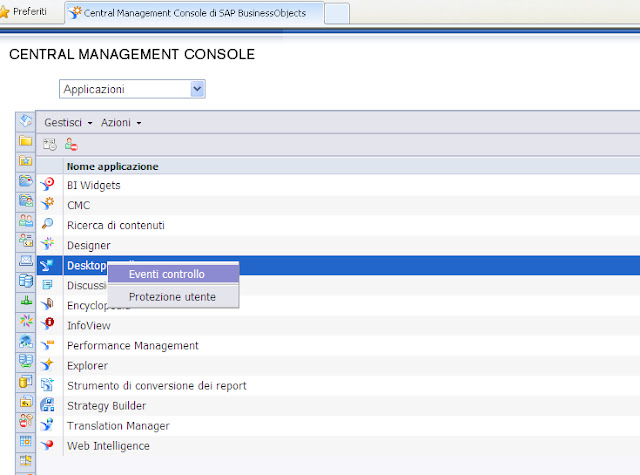Click the Web Intelligence red ball icon

click(x=48, y=445)
